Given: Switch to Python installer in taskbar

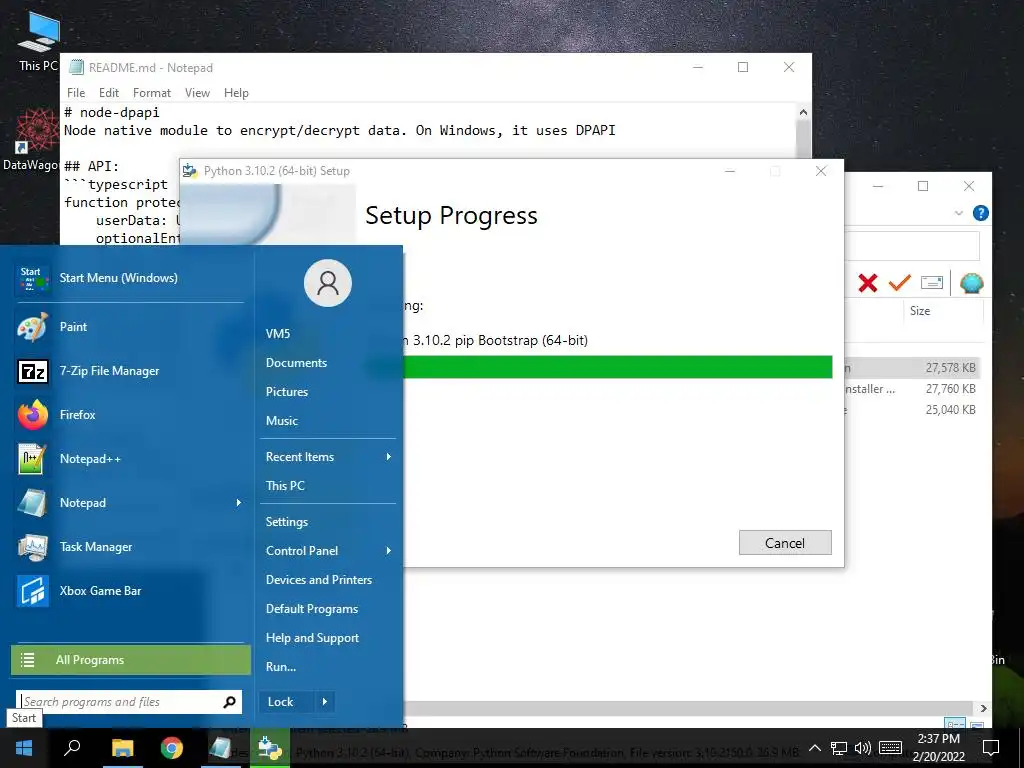Looking at the screenshot, I should tap(269, 748).
